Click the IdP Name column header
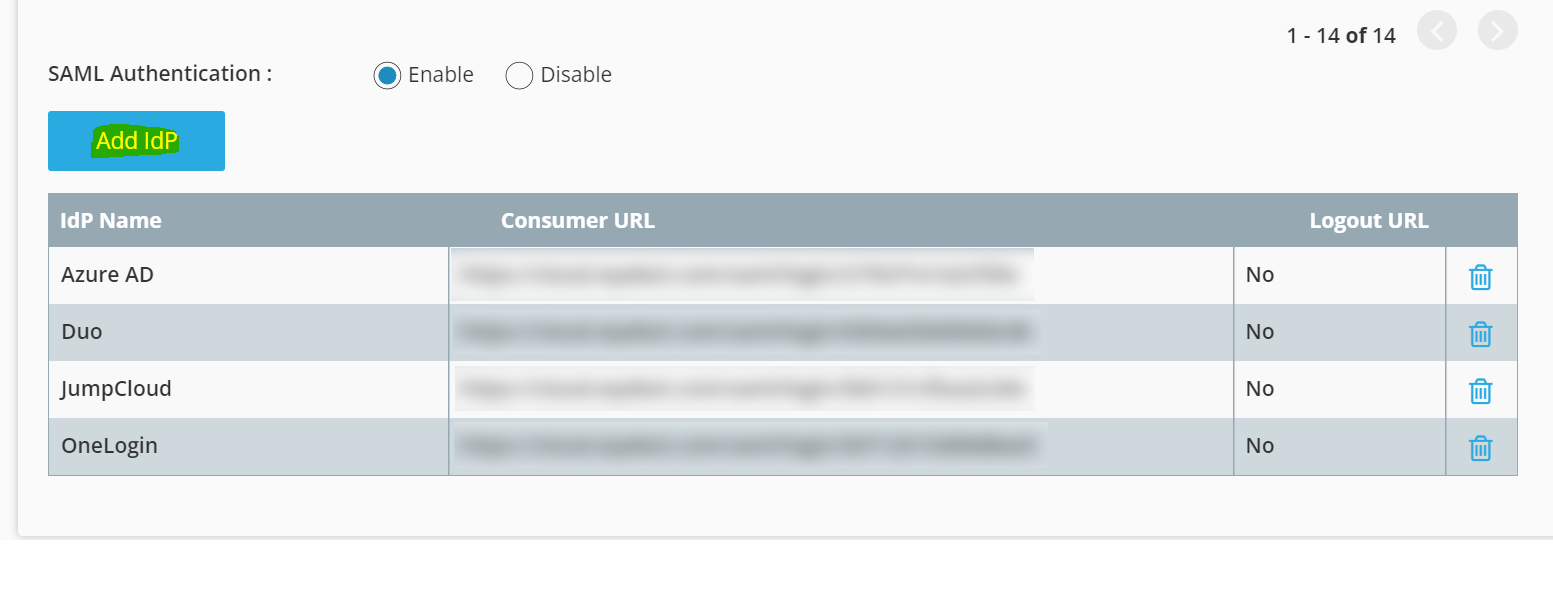The image size is (1553, 600). pyautogui.click(x=111, y=220)
